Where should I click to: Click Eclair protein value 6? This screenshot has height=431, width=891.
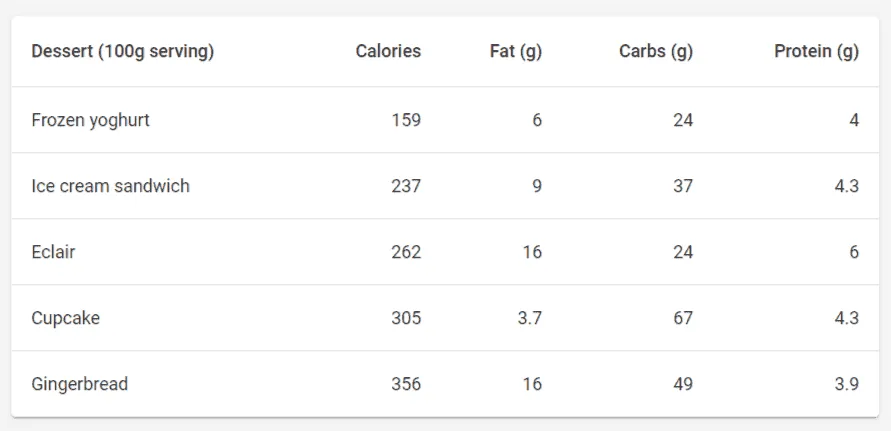pos(854,252)
